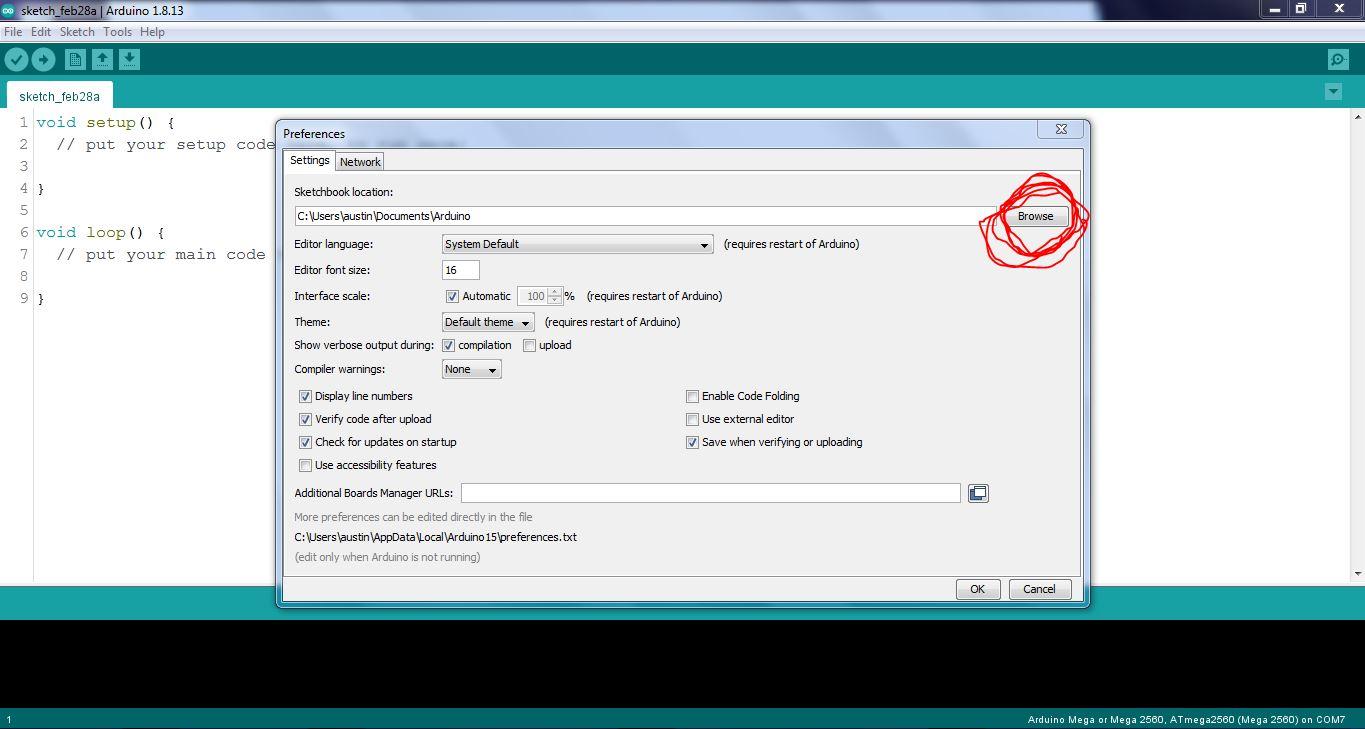The image size is (1365, 729).
Task: Confirm preferences with OK button
Action: pos(977,589)
